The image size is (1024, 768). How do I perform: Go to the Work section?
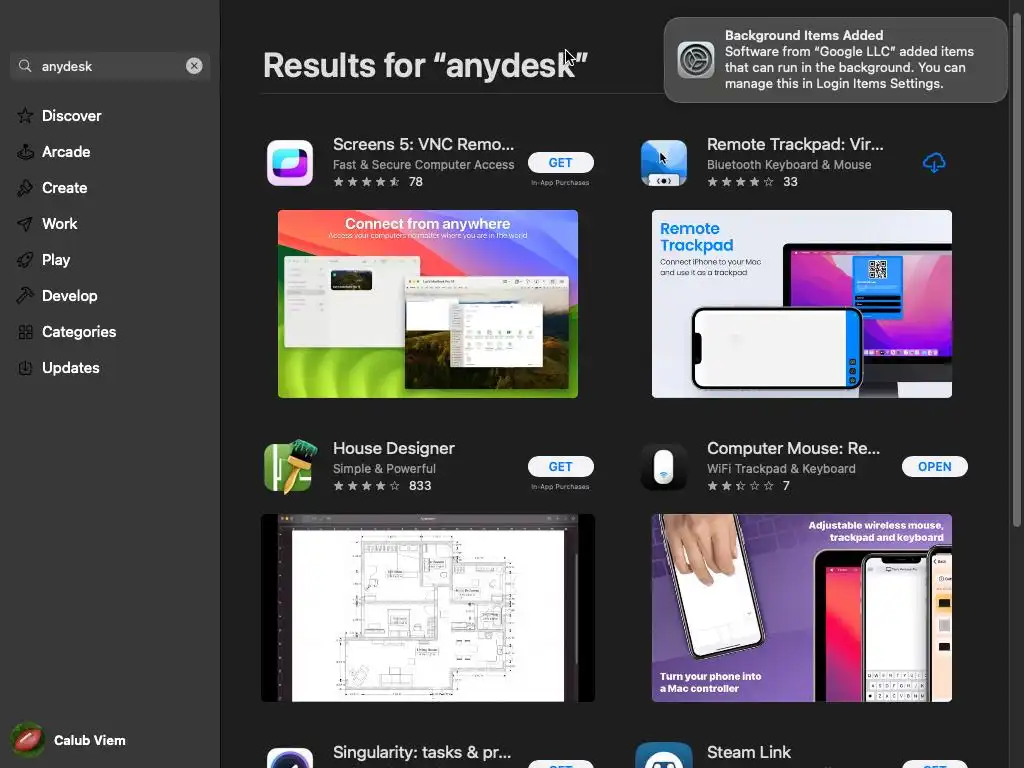point(59,223)
